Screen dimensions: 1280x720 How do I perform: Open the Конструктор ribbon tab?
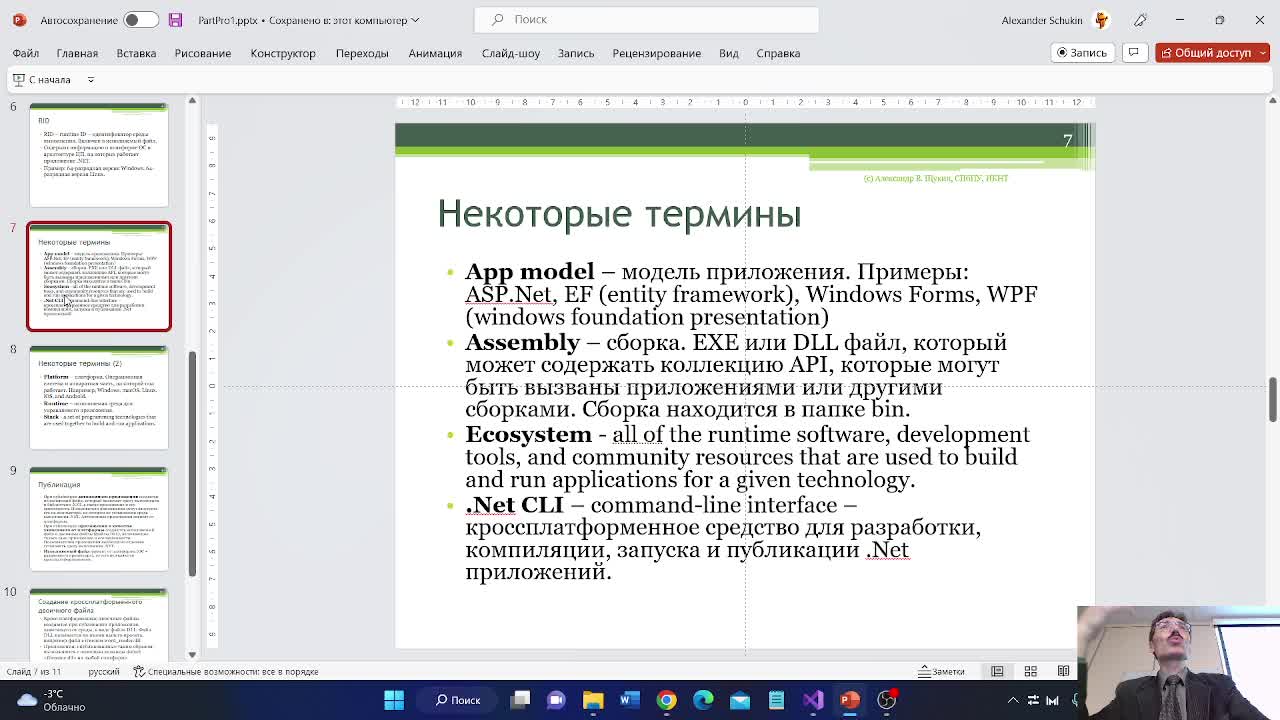tap(283, 53)
